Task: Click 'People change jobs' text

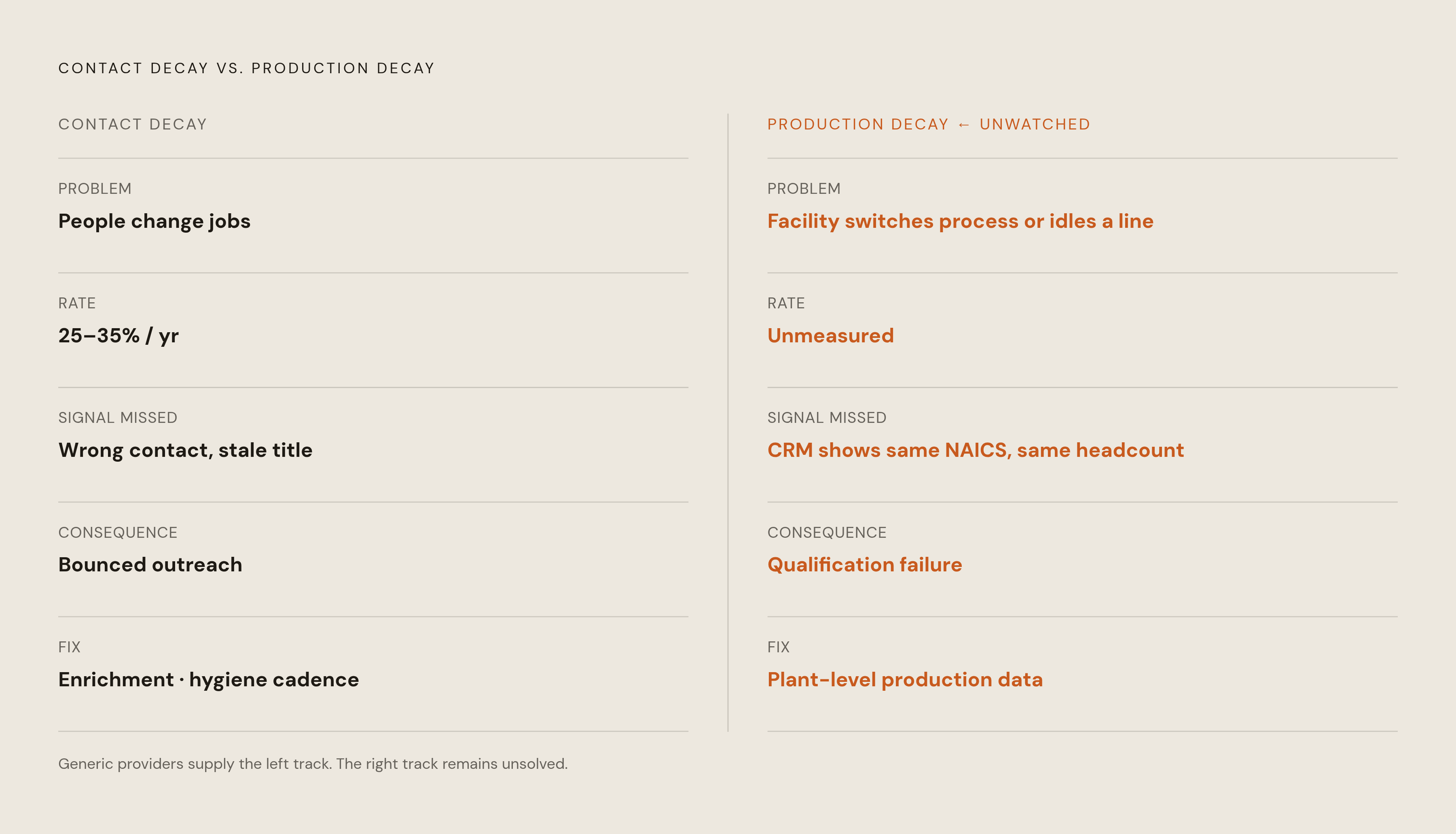Action: tap(154, 221)
